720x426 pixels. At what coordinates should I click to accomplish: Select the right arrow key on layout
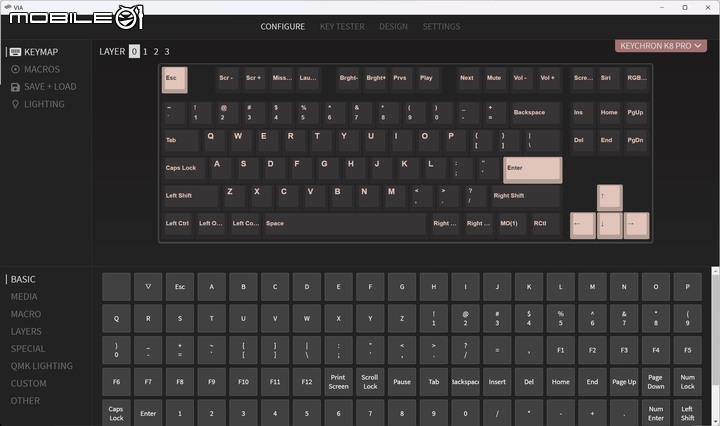[x=636, y=225]
